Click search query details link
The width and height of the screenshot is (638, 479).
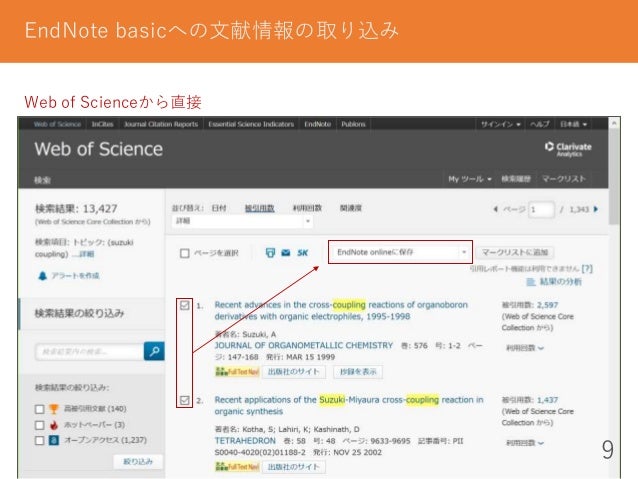[x=87, y=254]
